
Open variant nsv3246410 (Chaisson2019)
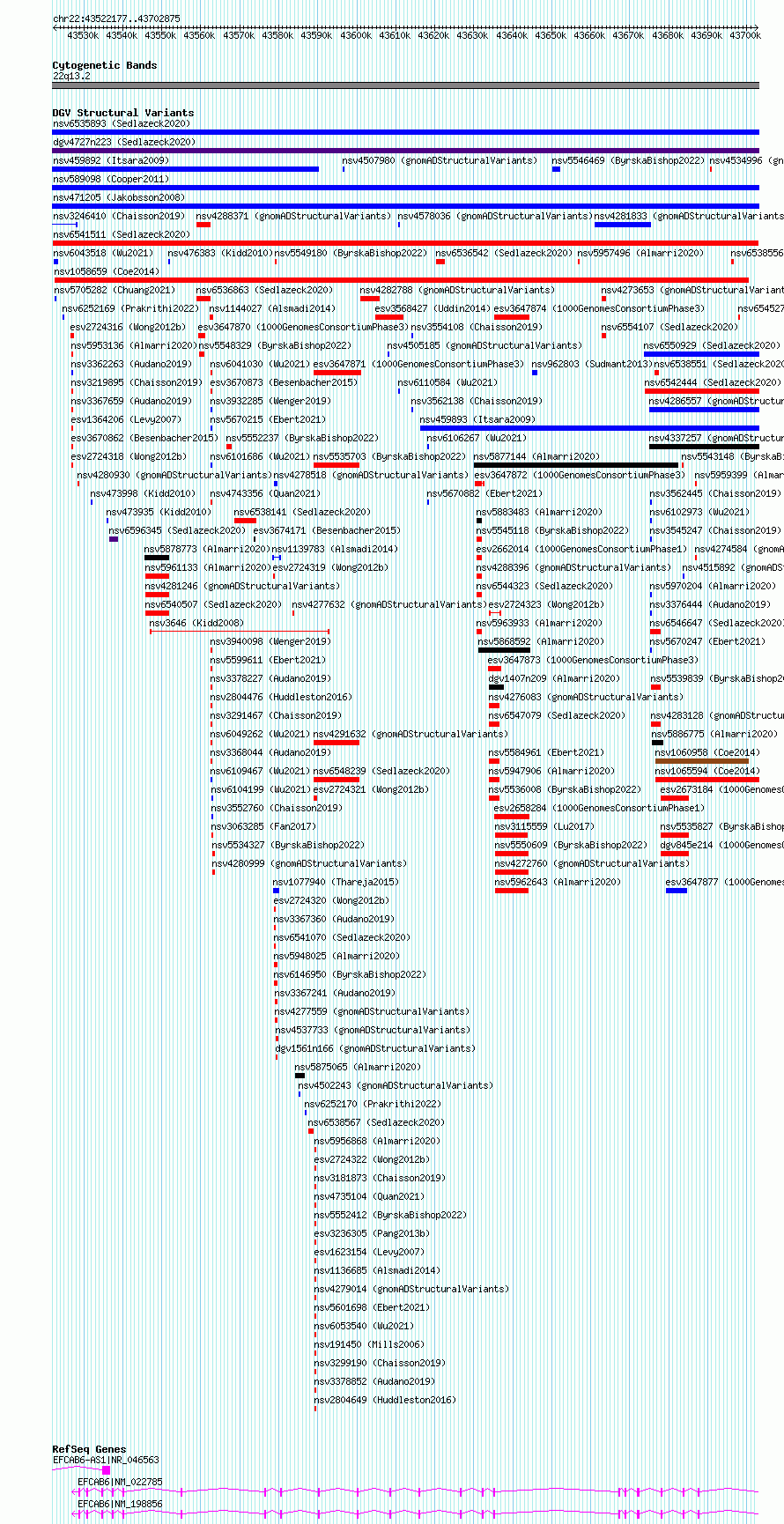[x=119, y=216]
